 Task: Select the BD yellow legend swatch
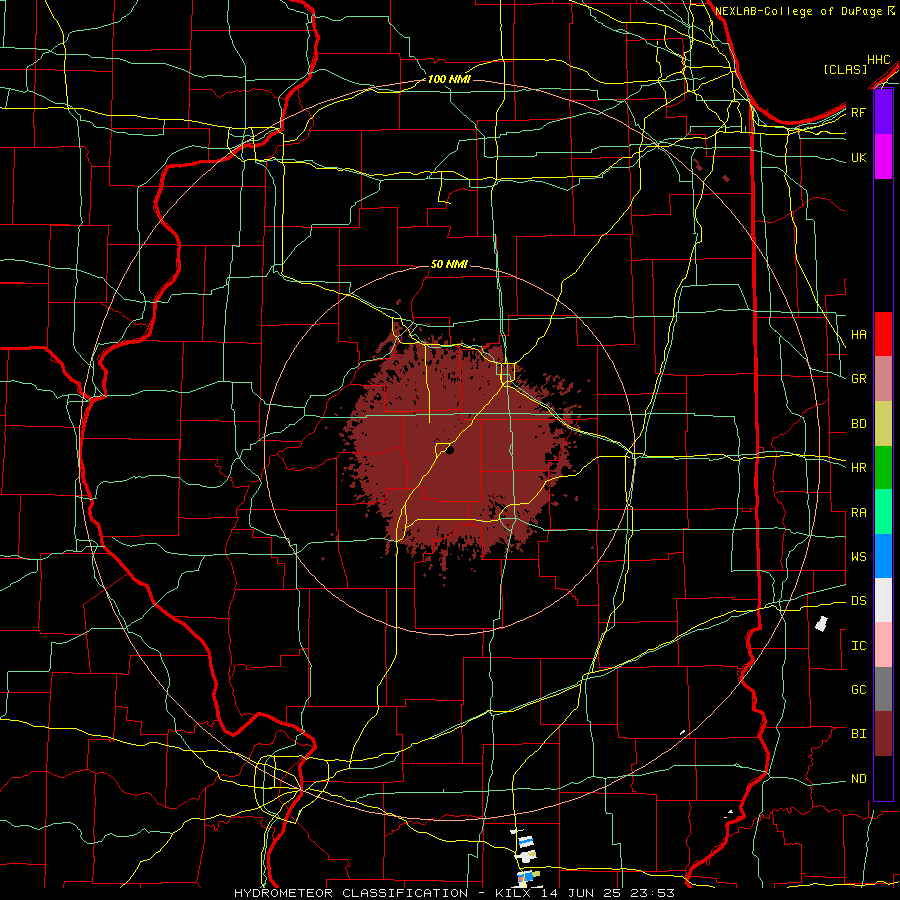883,423
